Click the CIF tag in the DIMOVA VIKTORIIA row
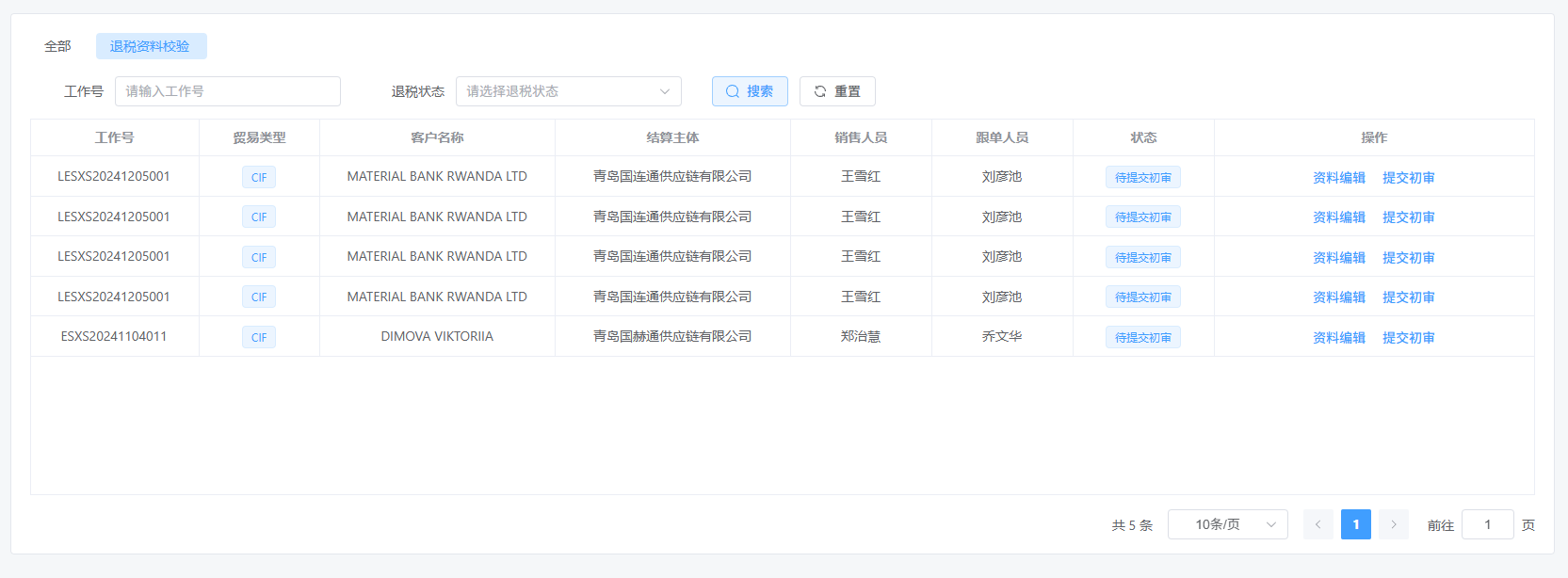 coord(259,337)
